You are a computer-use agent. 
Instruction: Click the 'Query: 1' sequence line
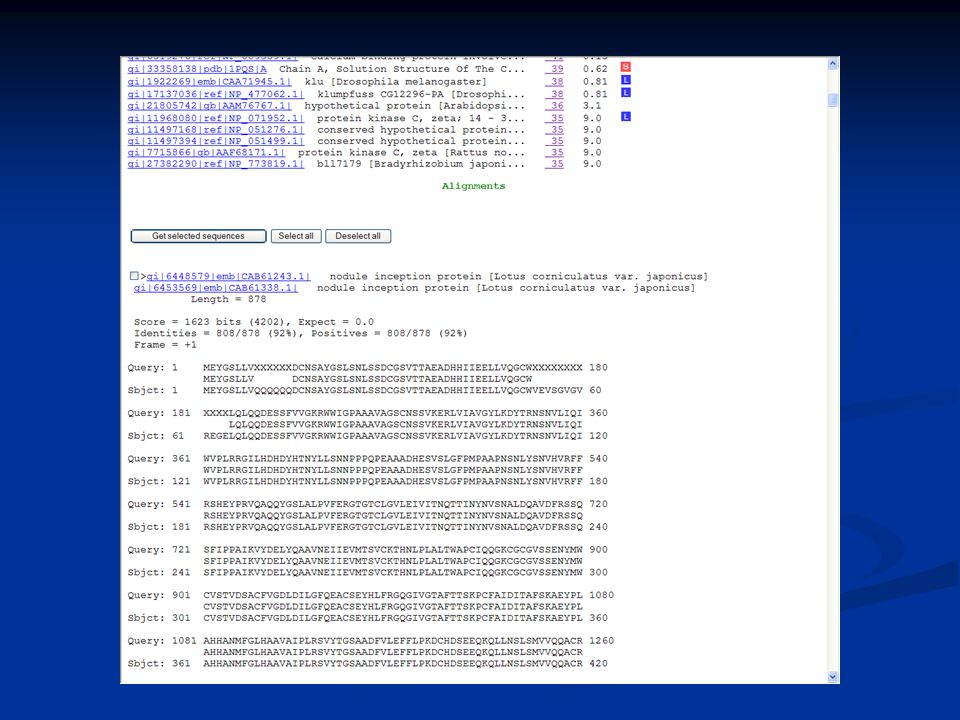(367, 368)
